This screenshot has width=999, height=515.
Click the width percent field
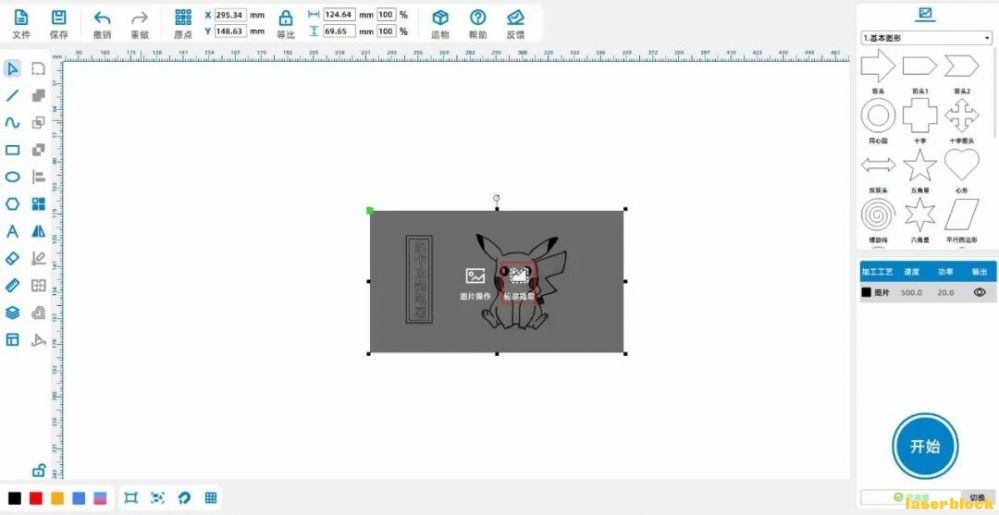click(386, 14)
